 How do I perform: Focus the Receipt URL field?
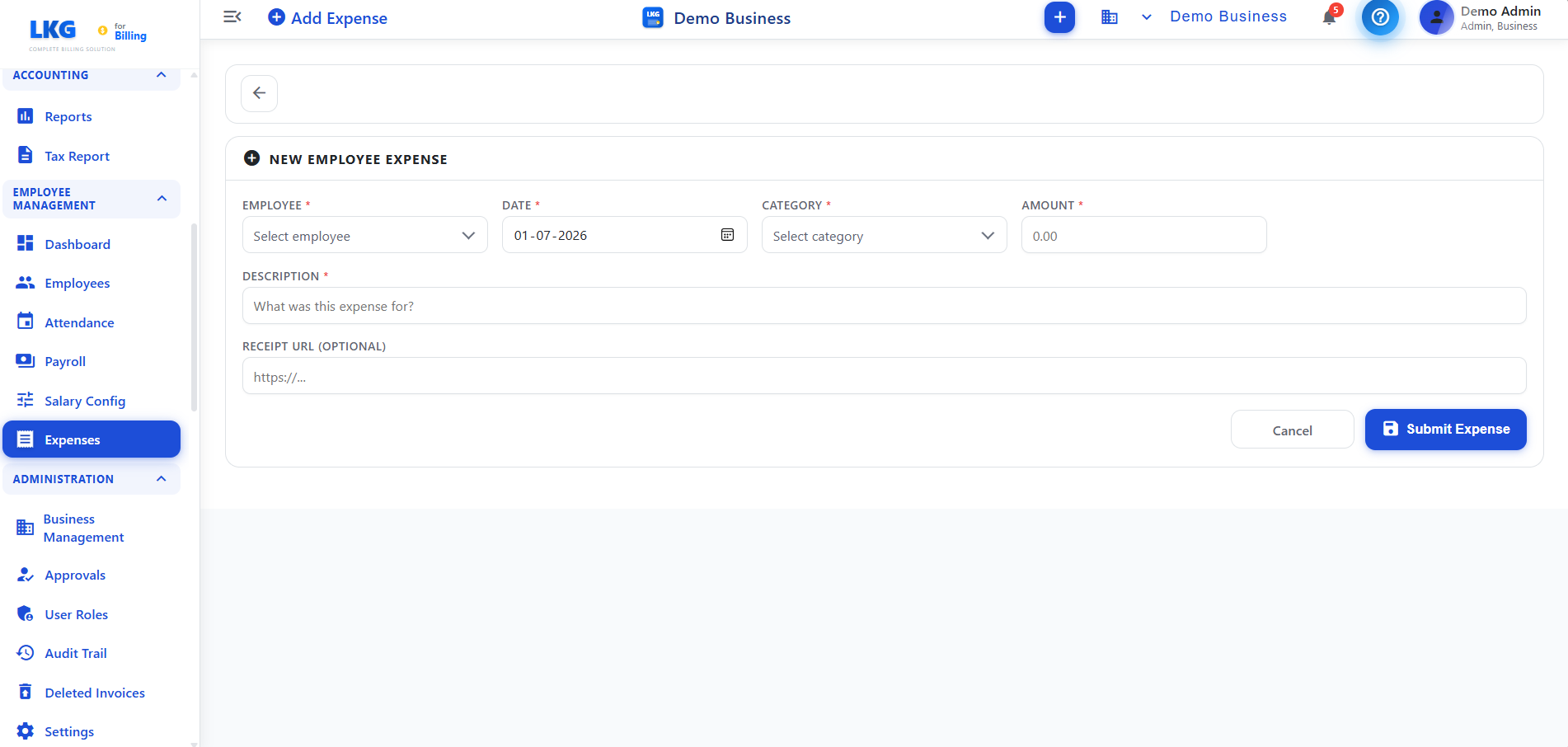884,376
